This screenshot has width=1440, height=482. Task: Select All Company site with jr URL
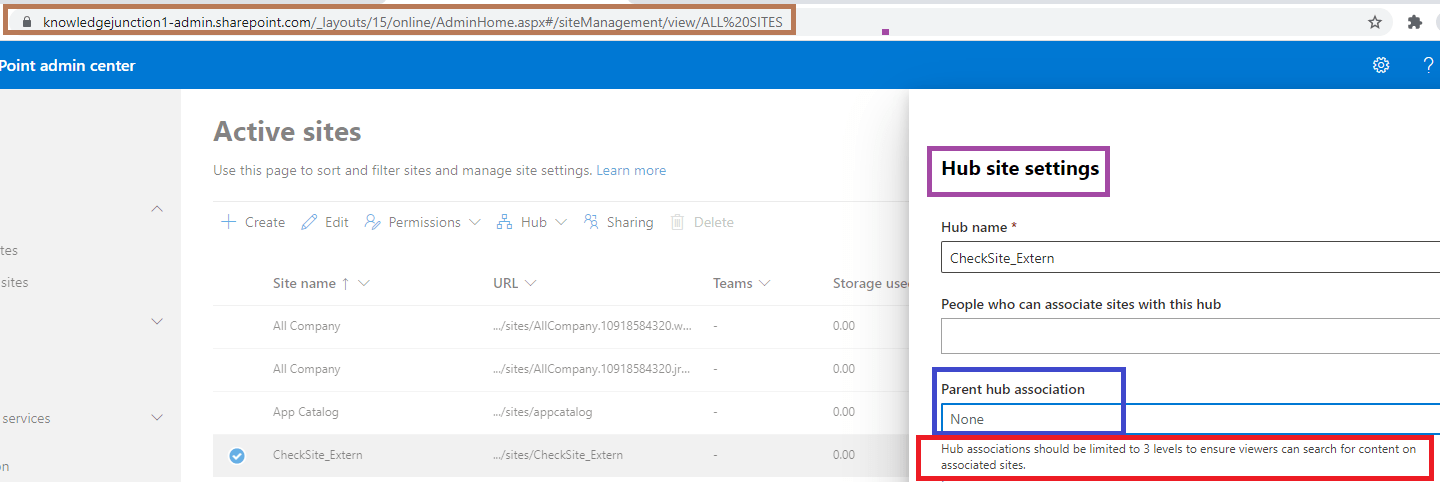coord(307,369)
